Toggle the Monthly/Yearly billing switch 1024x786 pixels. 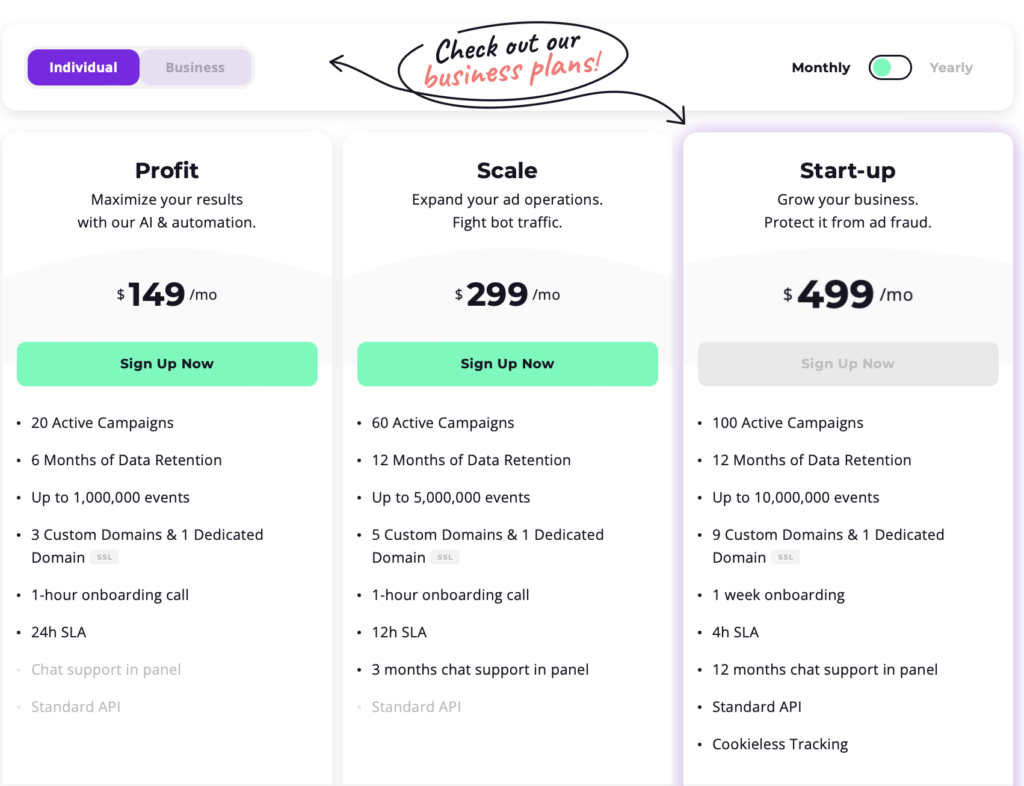(889, 67)
